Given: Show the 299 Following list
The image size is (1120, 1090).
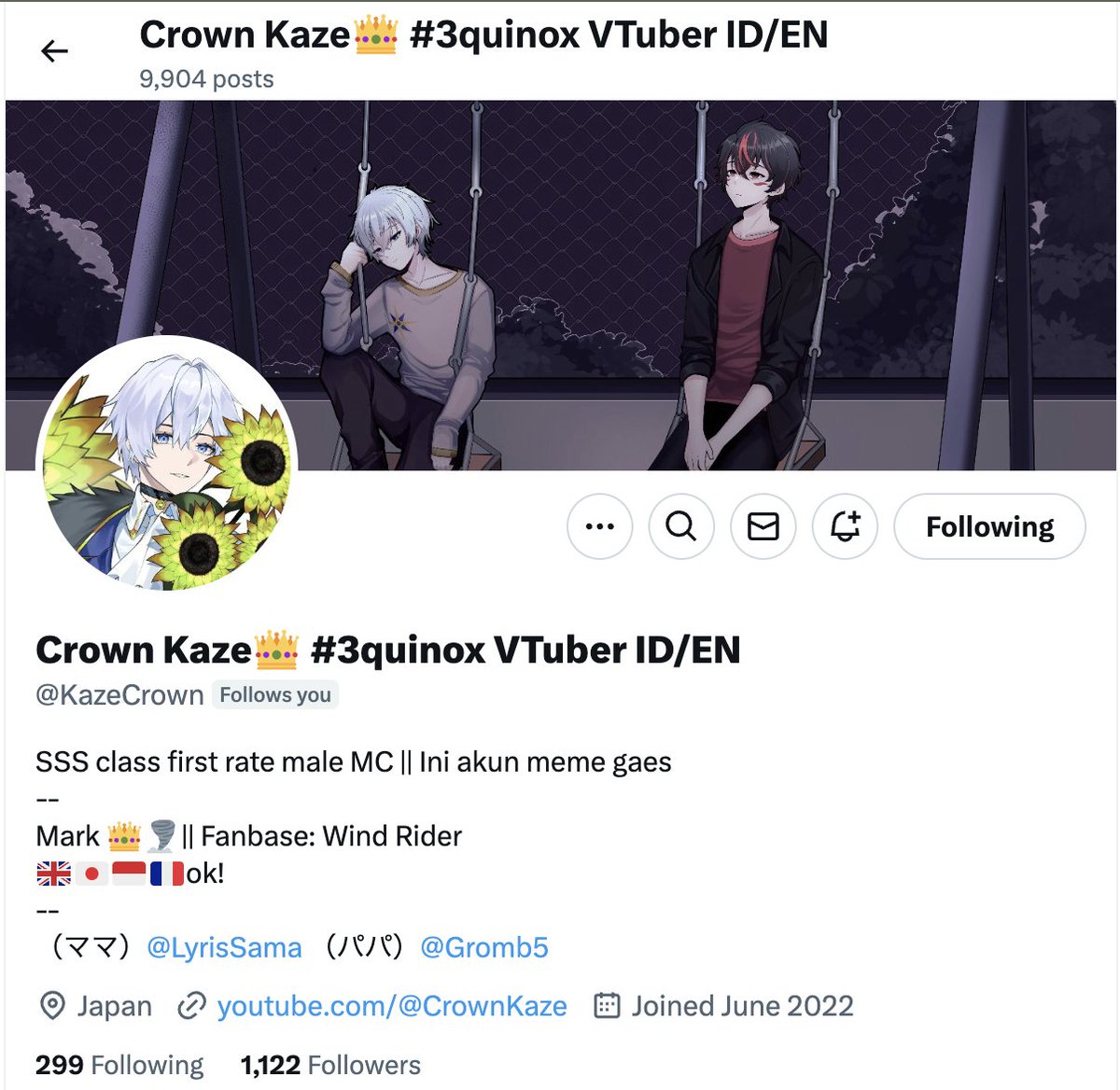Looking at the screenshot, I should (119, 1065).
